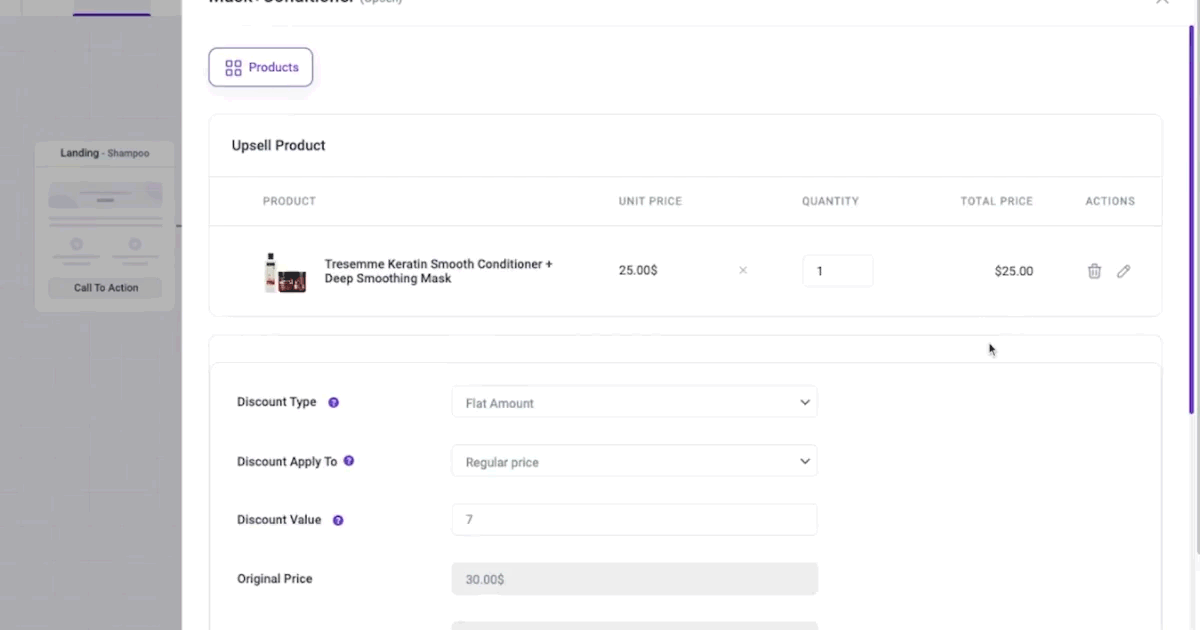
Task: Click the Discount Apply To label
Action: coord(287,462)
